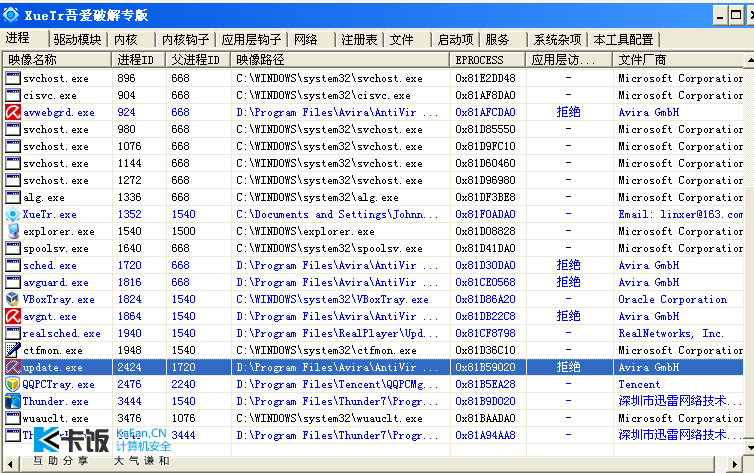Image resolution: width=754 pixels, height=473 pixels.
Task: Click the Email: linxer@163.com cell
Action: [x=680, y=214]
